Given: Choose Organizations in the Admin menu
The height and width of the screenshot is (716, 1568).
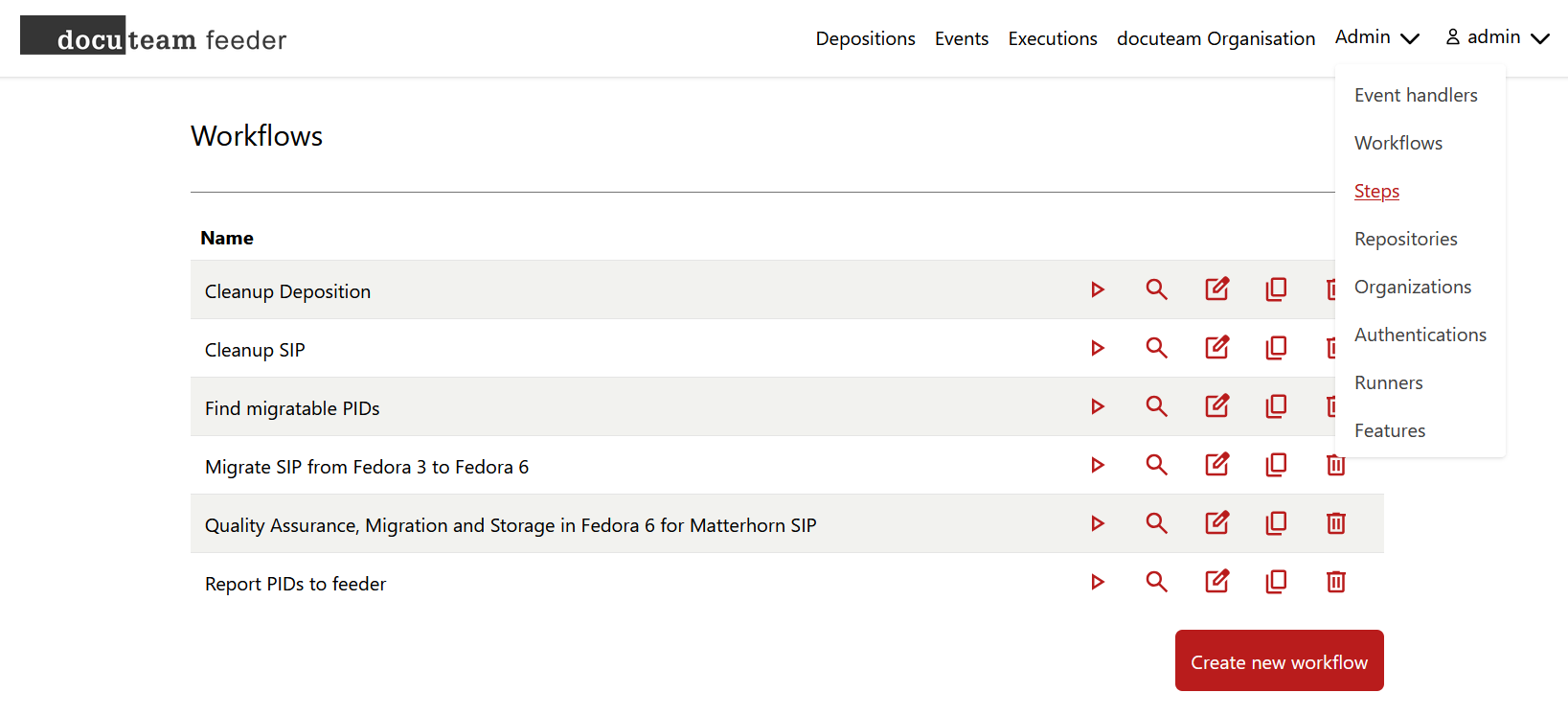Looking at the screenshot, I should pos(1413,287).
